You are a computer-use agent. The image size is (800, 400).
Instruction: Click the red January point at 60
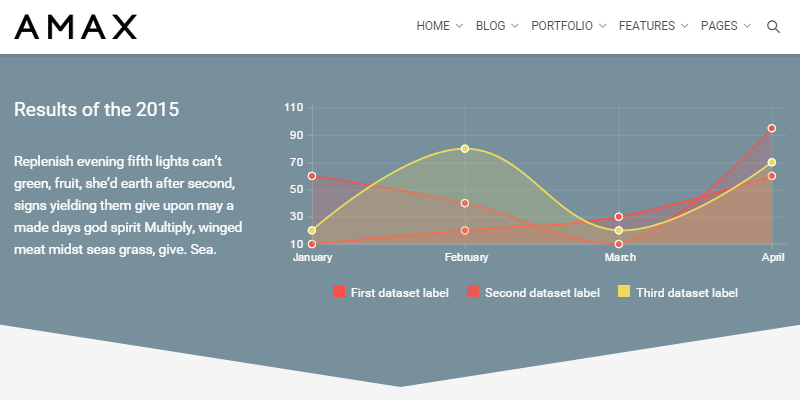[312, 176]
